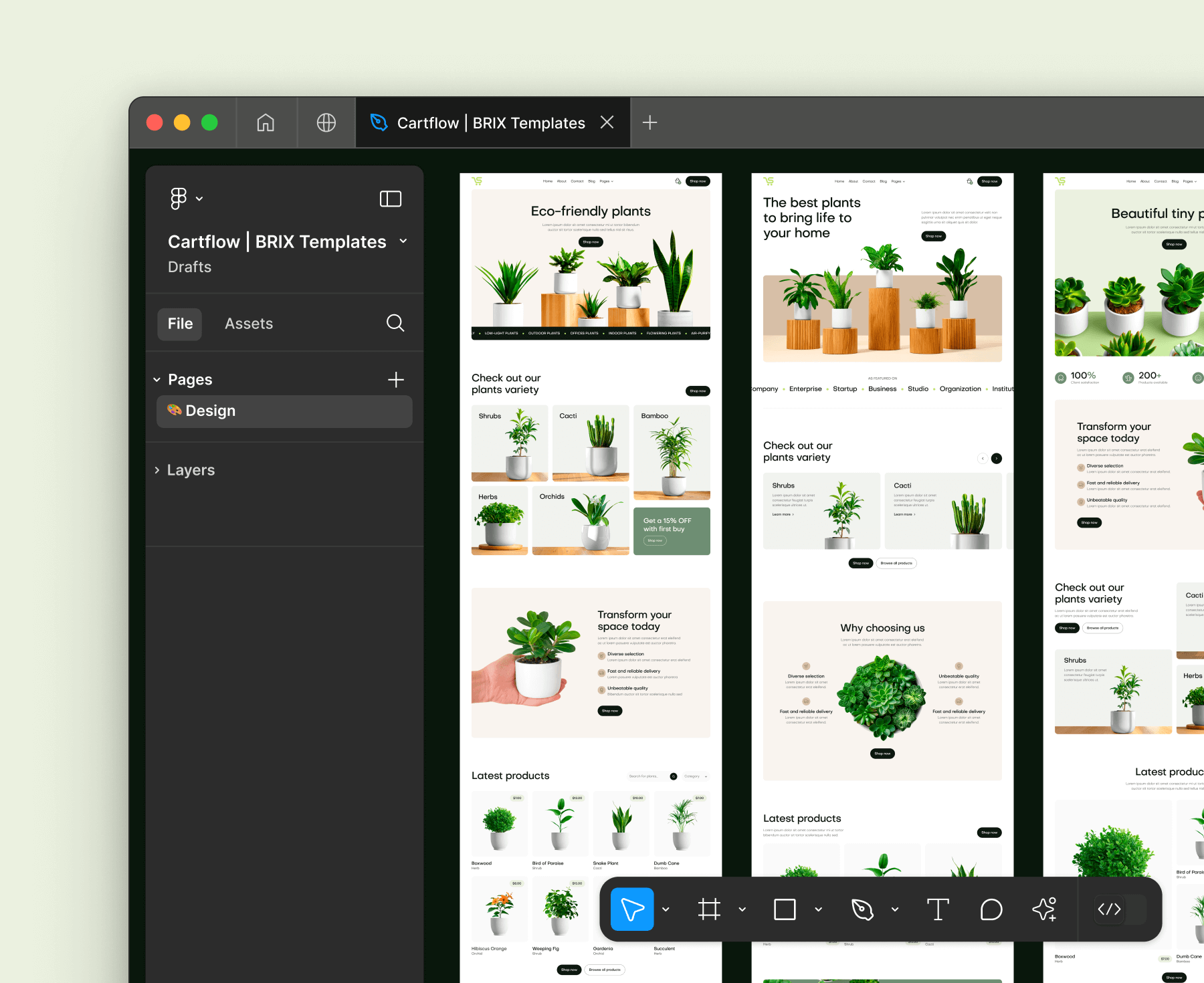Open the Figma main menu logo
Viewport: 1204px width, 983px height.
click(178, 198)
